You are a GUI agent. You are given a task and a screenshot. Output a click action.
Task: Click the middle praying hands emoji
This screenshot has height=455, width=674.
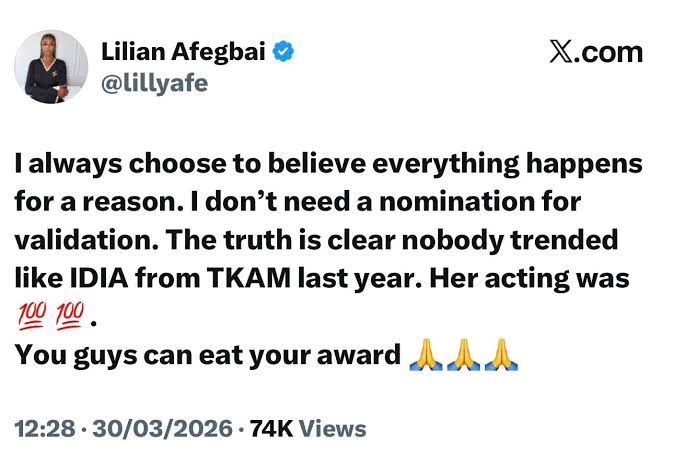tap(462, 355)
